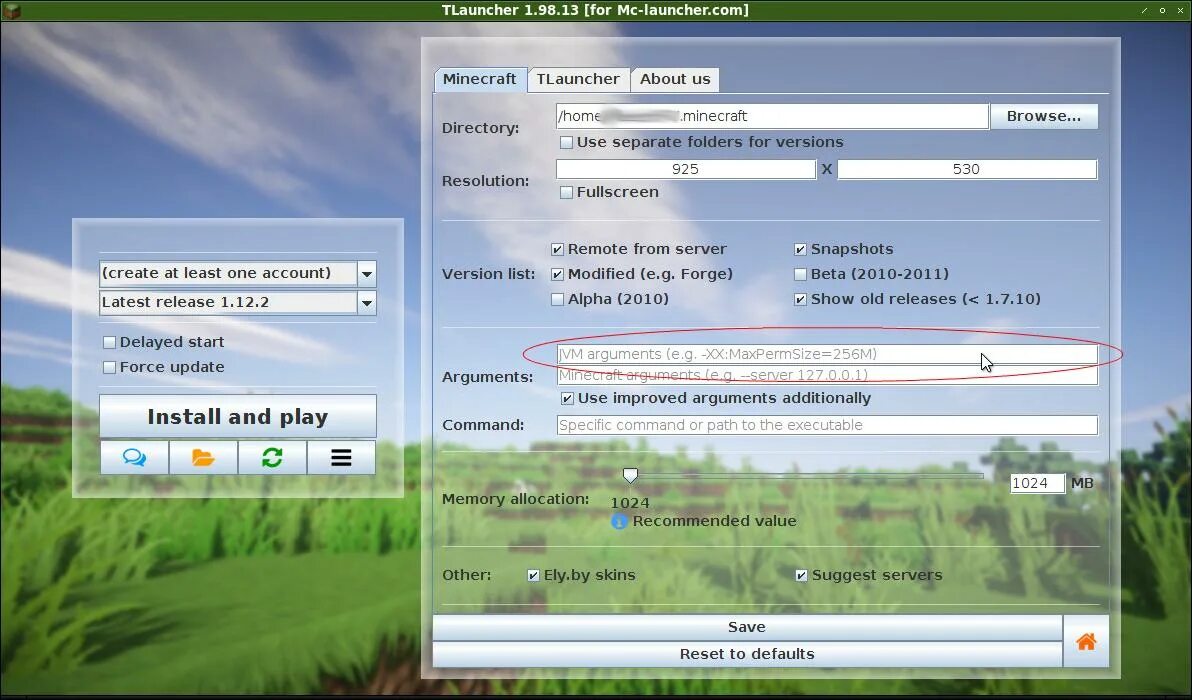
Task: Switch to the TLauncher tab
Action: pos(578,79)
